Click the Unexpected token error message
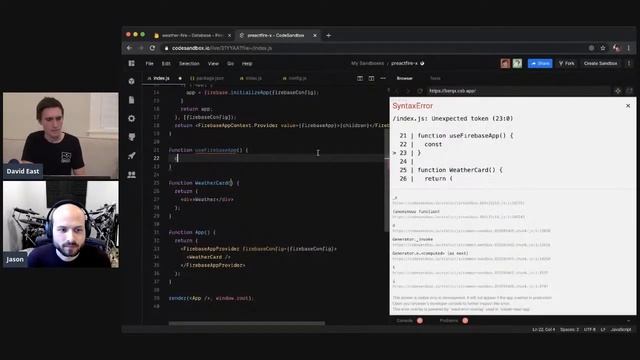This screenshot has width=640, height=360. pyautogui.click(x=453, y=118)
